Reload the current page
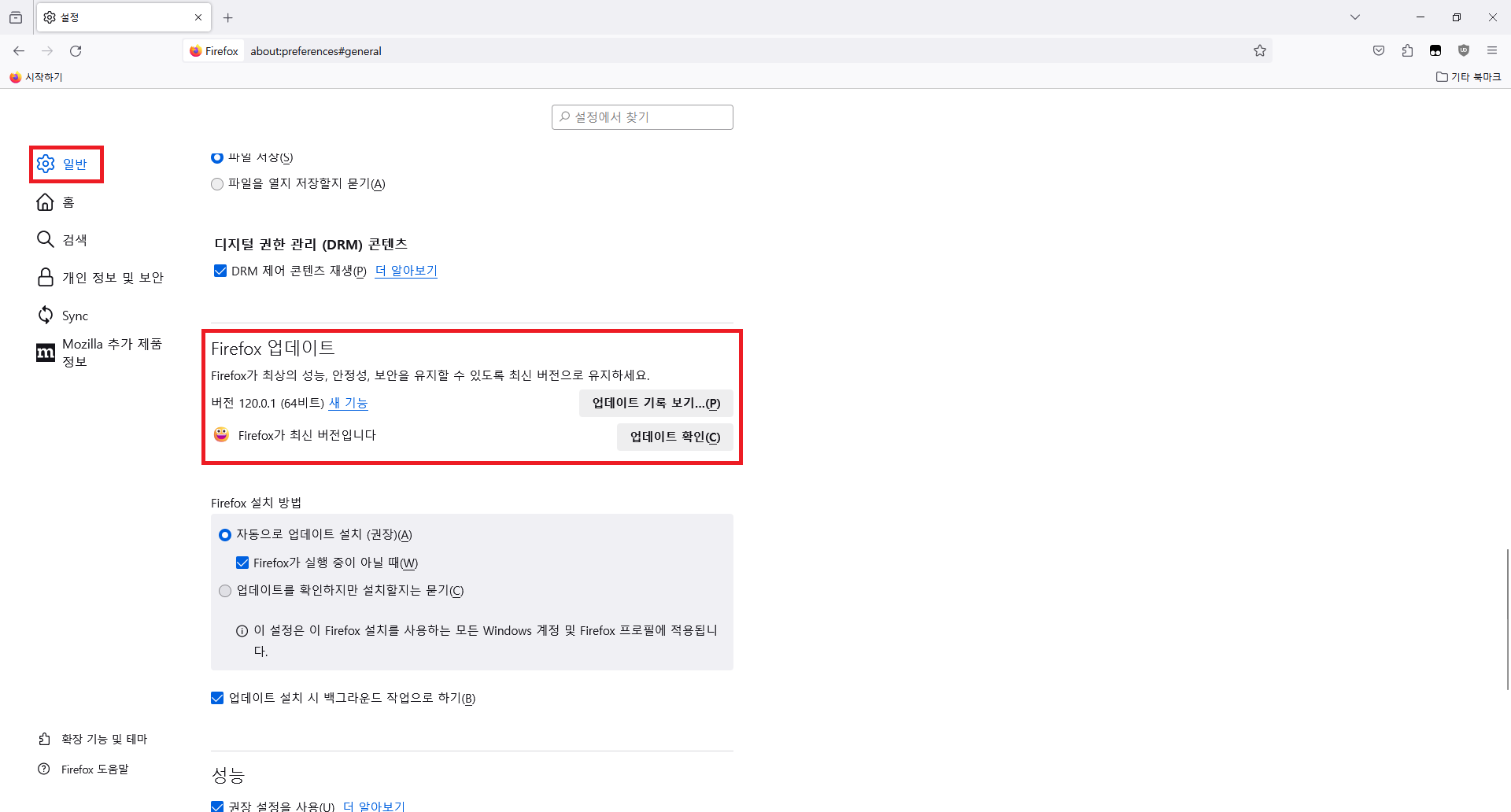The height and width of the screenshot is (812, 1511). click(x=76, y=51)
